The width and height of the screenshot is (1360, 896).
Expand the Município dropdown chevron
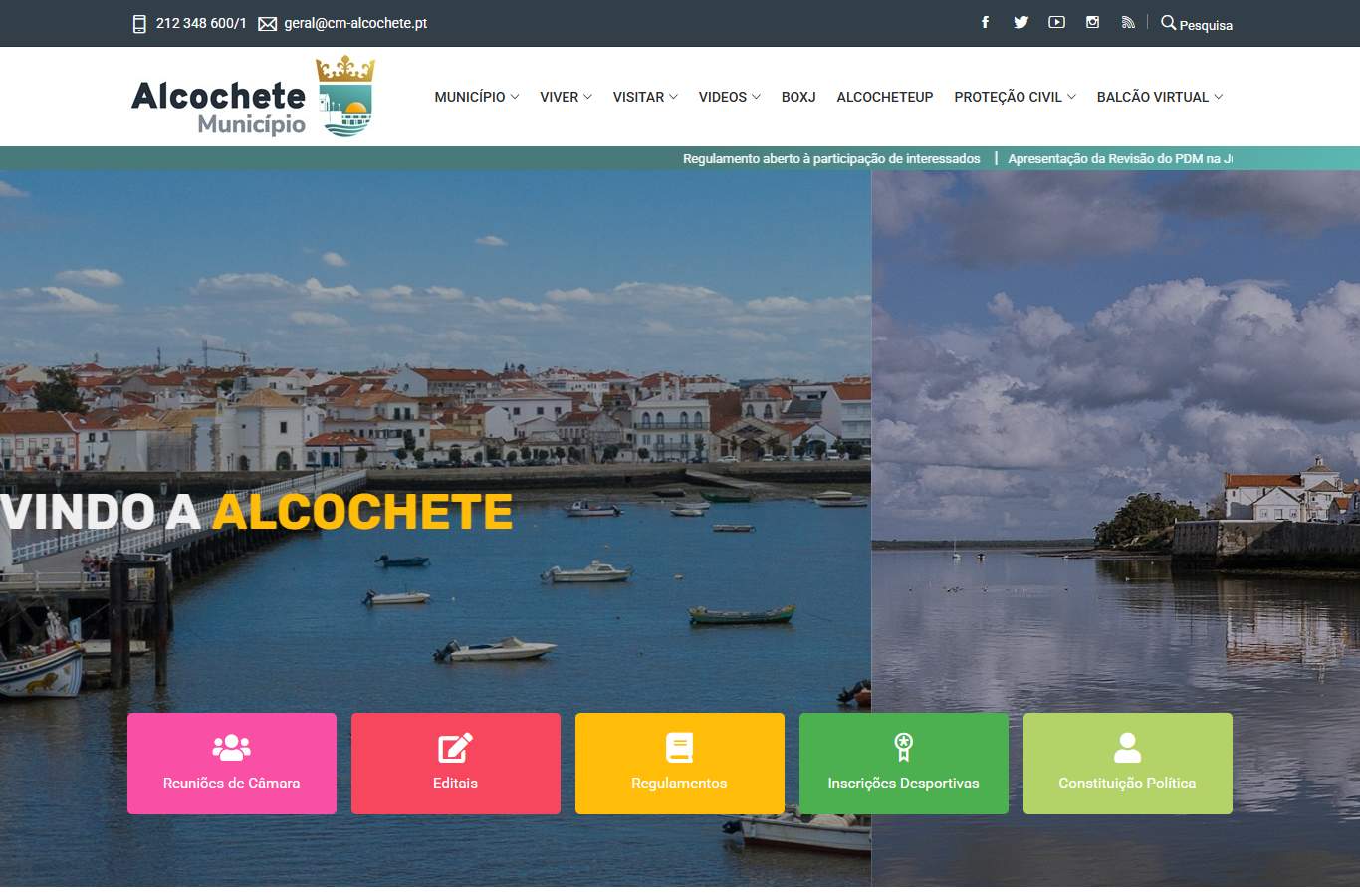(515, 97)
